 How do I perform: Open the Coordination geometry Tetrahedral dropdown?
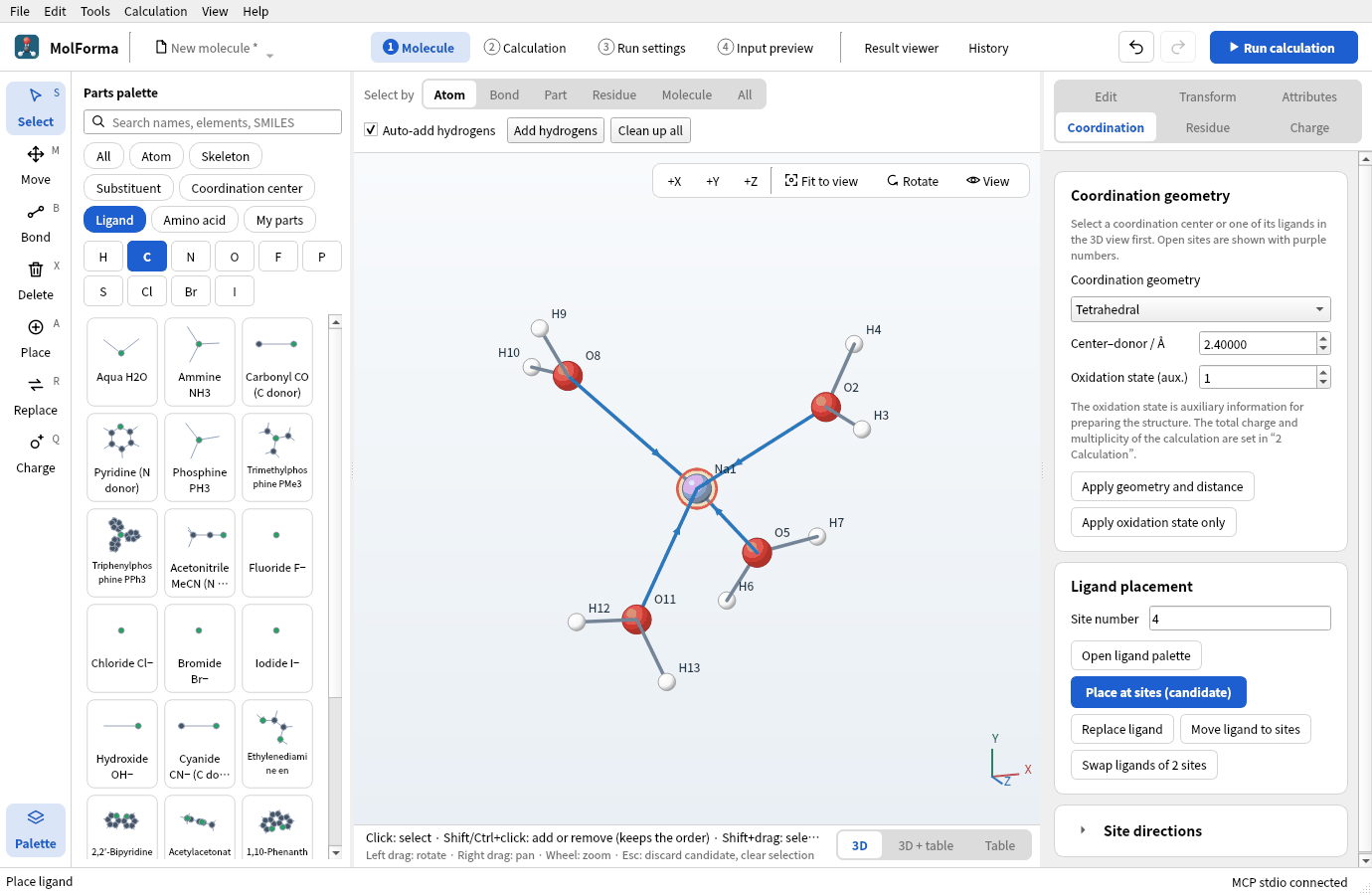pos(1200,309)
